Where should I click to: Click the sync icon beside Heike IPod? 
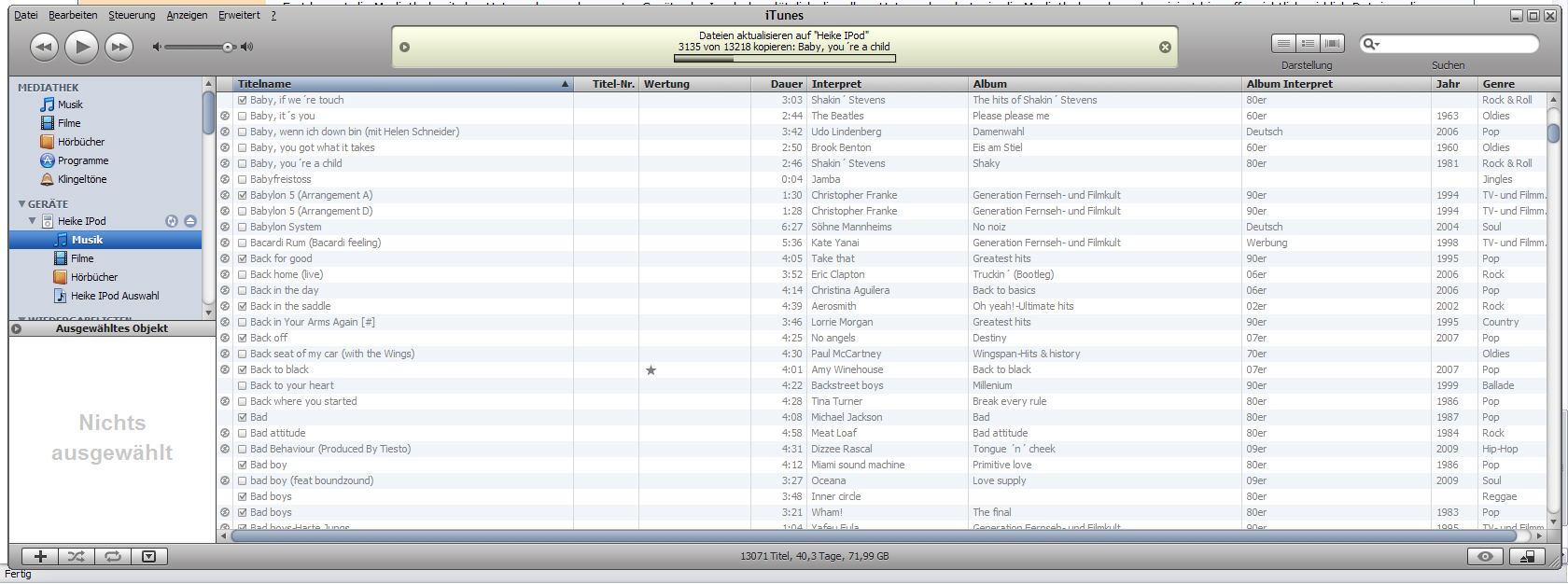(x=172, y=221)
